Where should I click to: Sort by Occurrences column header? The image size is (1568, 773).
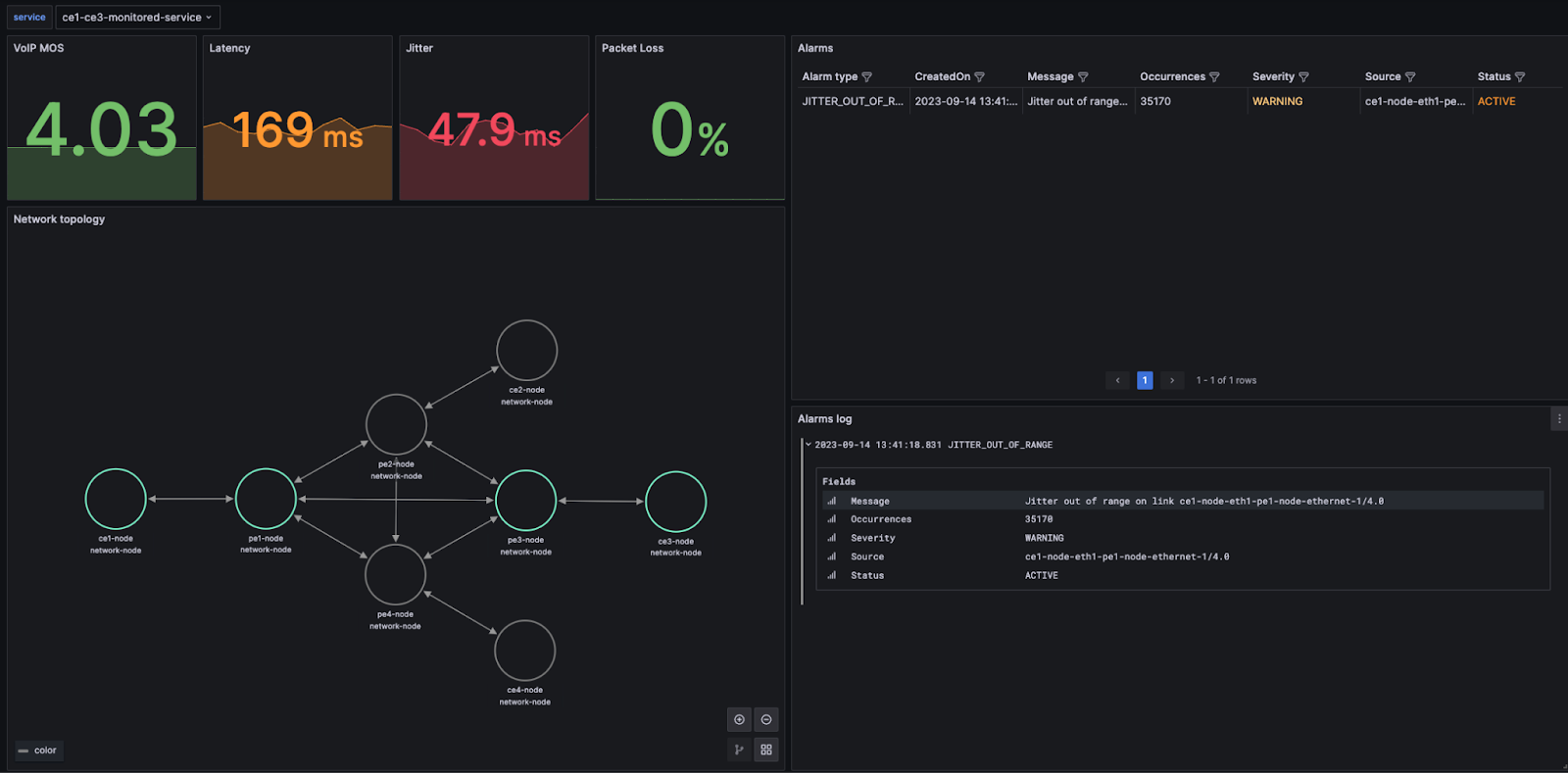point(1173,76)
